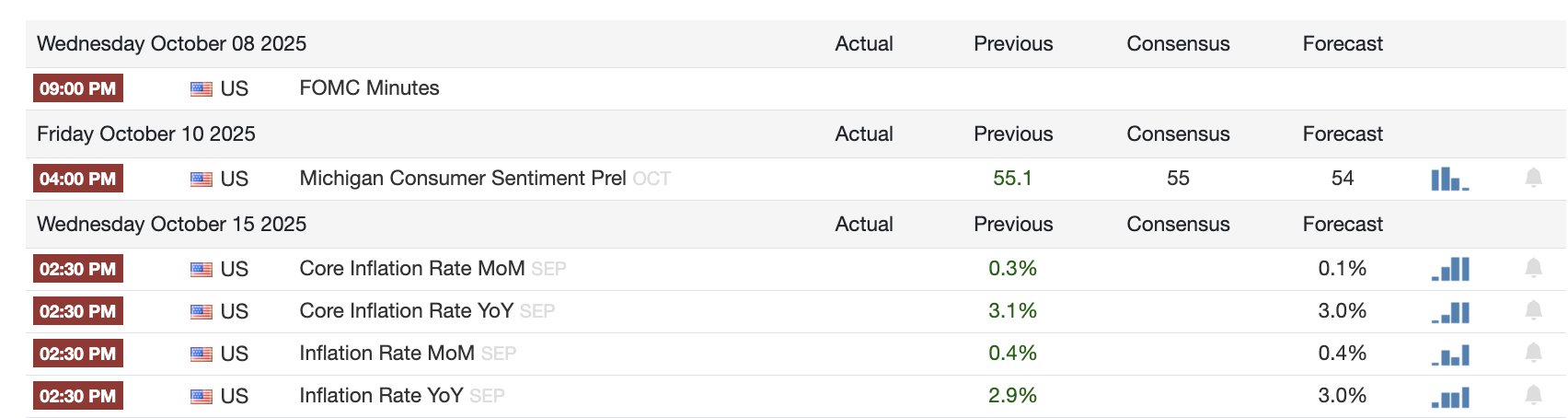The width and height of the screenshot is (1568, 418).
Task: Set alert bell for Inflation Rate MoM
Action: (1533, 353)
